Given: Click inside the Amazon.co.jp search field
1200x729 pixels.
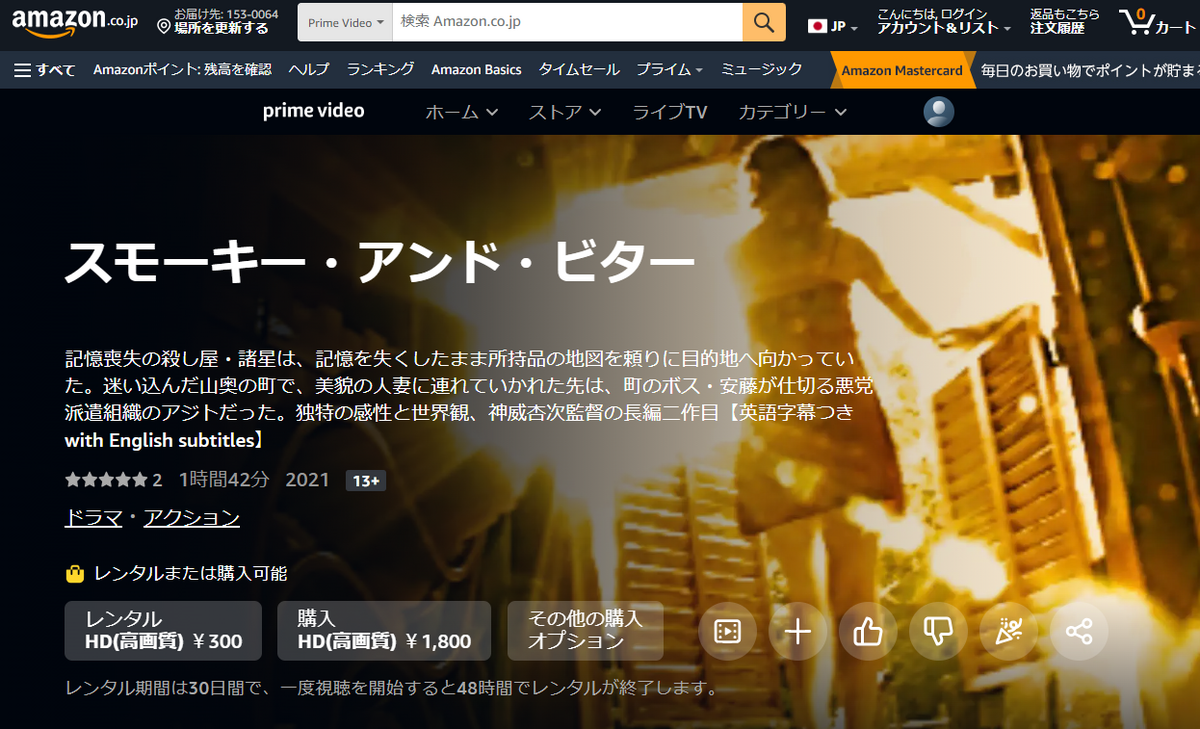Looking at the screenshot, I should (567, 22).
